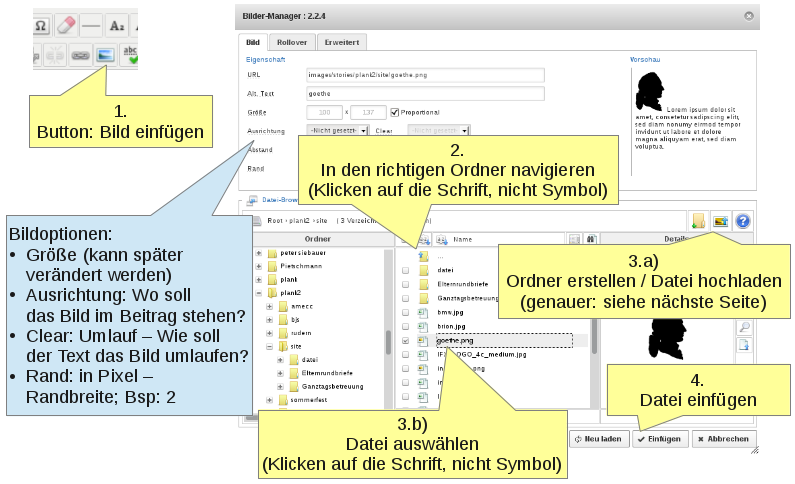Expand the petersiebauer folder tree node
The height and width of the screenshot is (484, 795).
(259, 253)
